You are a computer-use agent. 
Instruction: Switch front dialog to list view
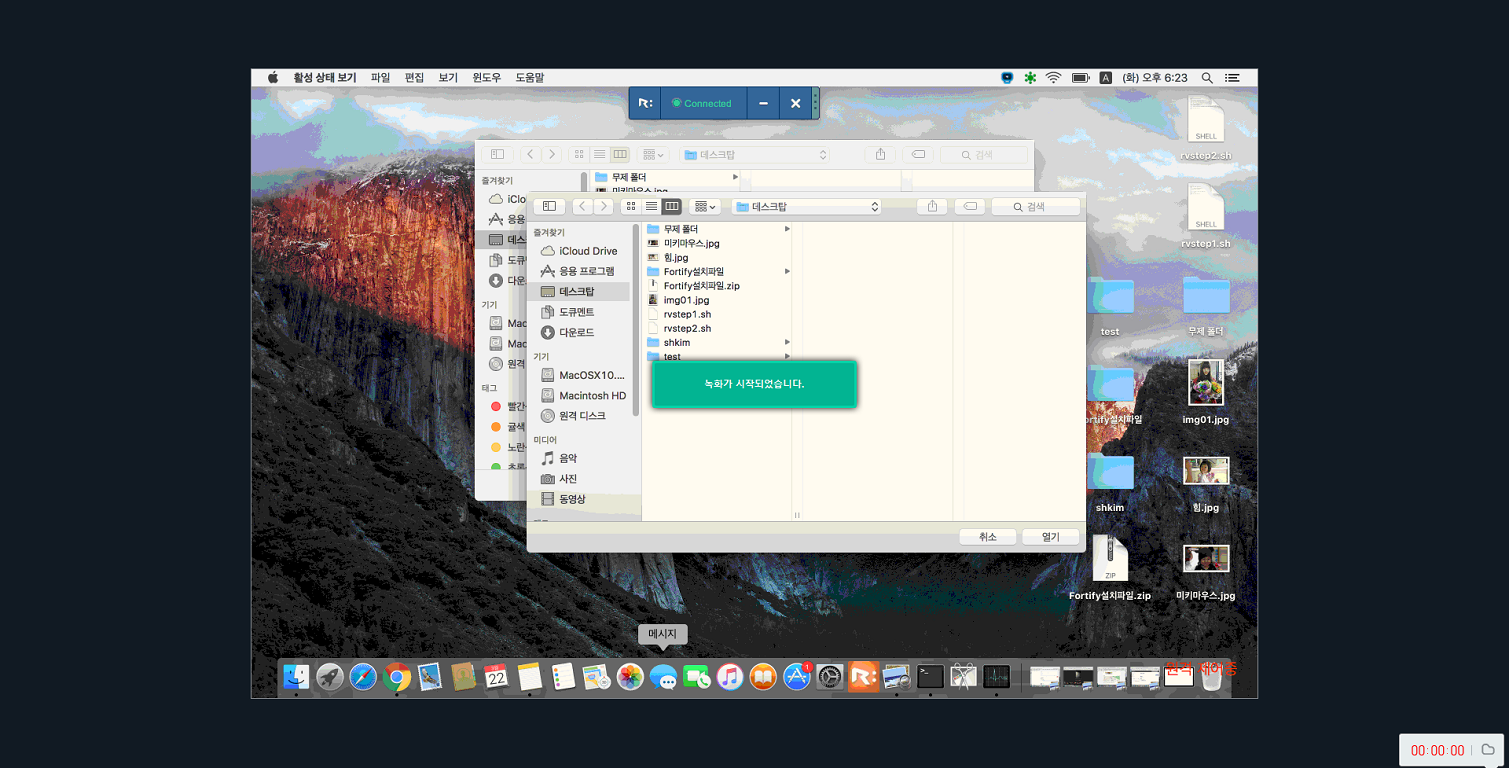click(651, 206)
